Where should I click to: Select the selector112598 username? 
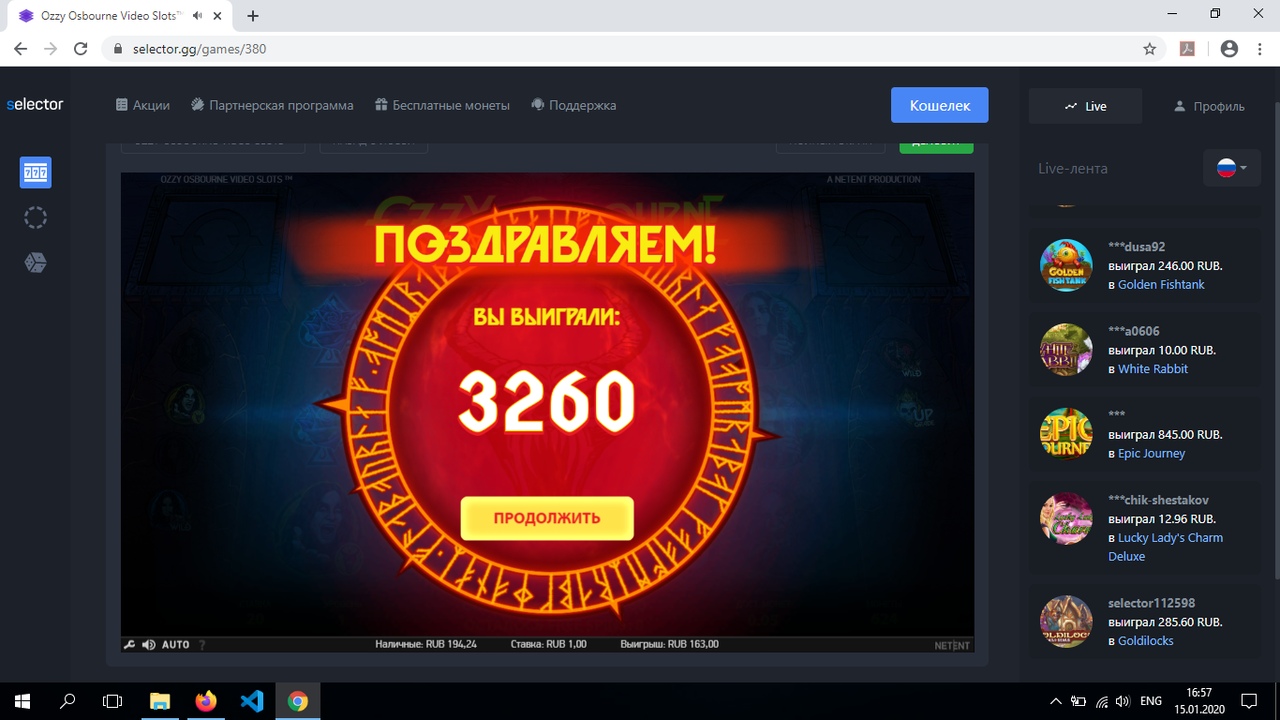(1151, 603)
